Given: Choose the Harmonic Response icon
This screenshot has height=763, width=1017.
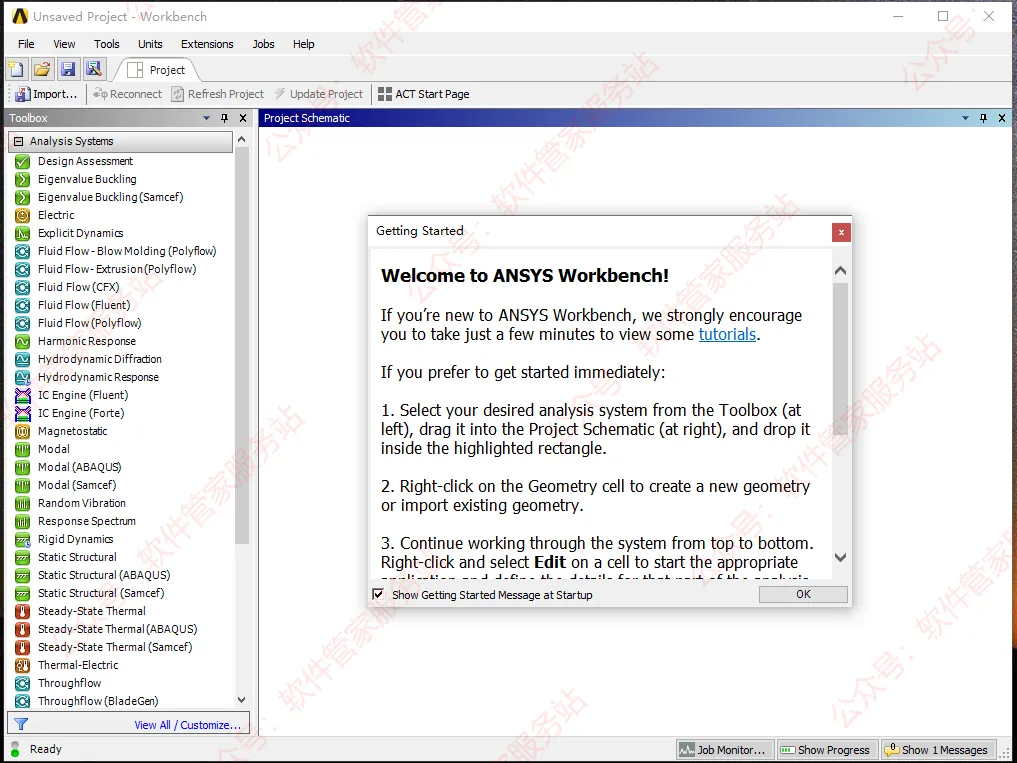Looking at the screenshot, I should [x=23, y=341].
